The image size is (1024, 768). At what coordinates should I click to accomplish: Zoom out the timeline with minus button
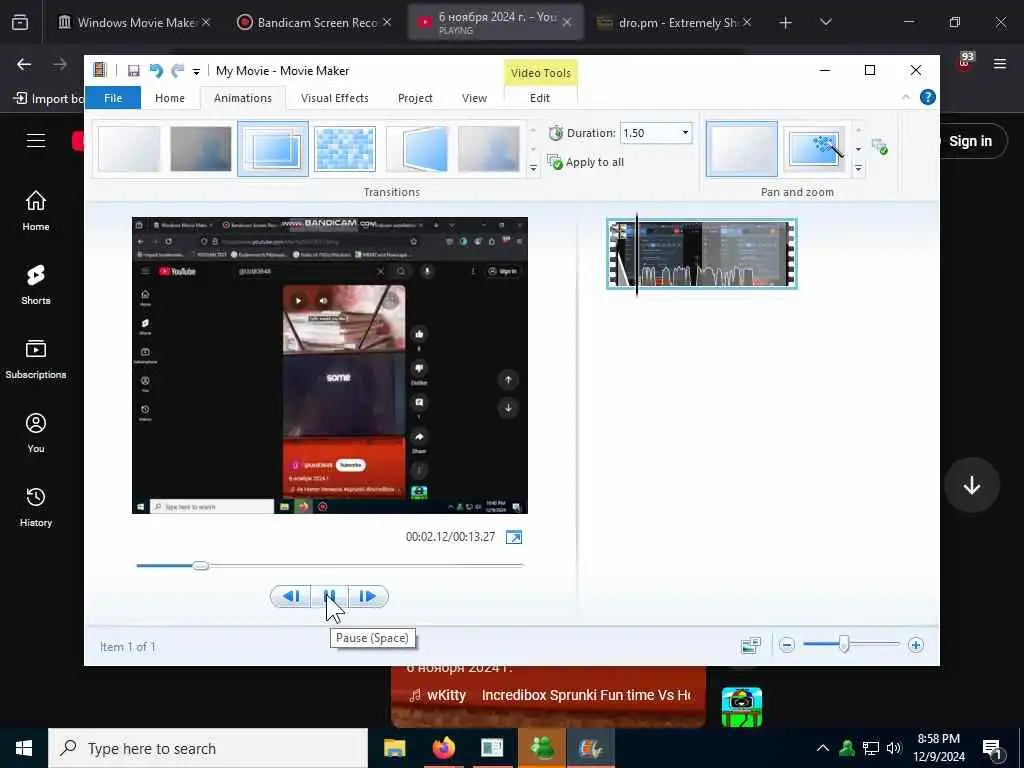tap(787, 645)
